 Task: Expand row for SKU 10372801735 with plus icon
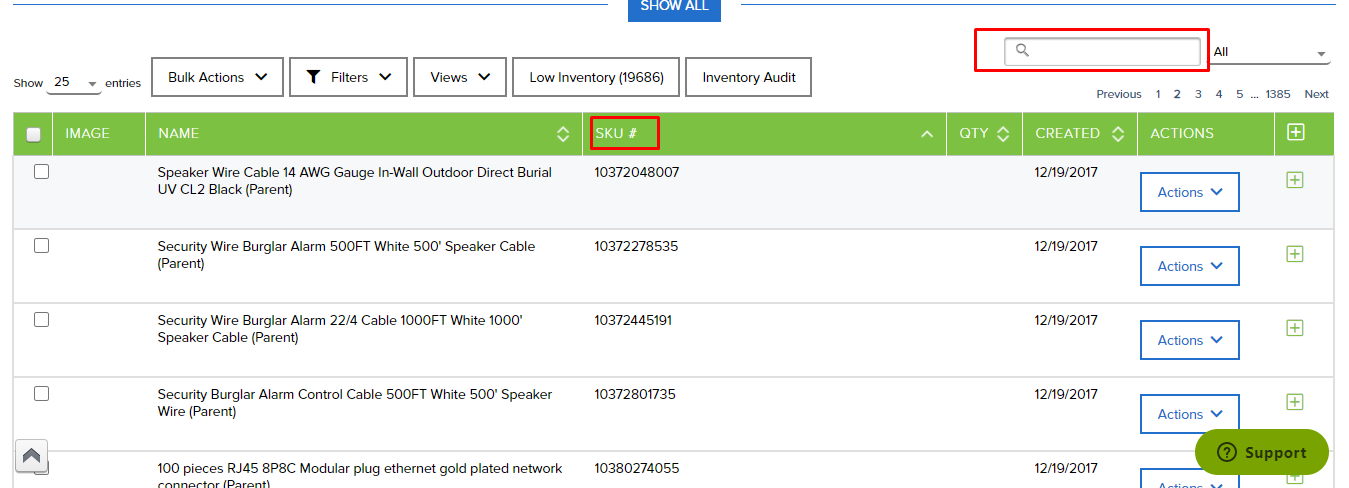pyautogui.click(x=1294, y=402)
